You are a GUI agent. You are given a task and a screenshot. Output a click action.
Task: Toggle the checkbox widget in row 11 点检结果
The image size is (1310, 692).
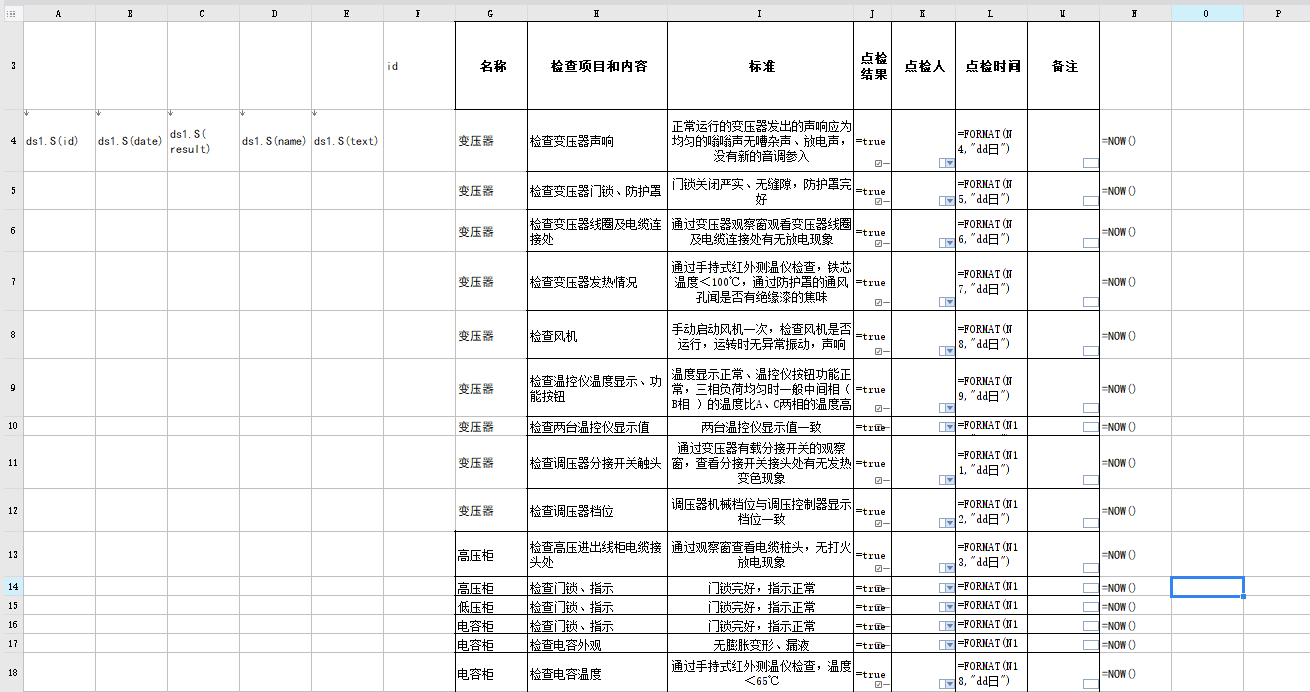tap(878, 481)
